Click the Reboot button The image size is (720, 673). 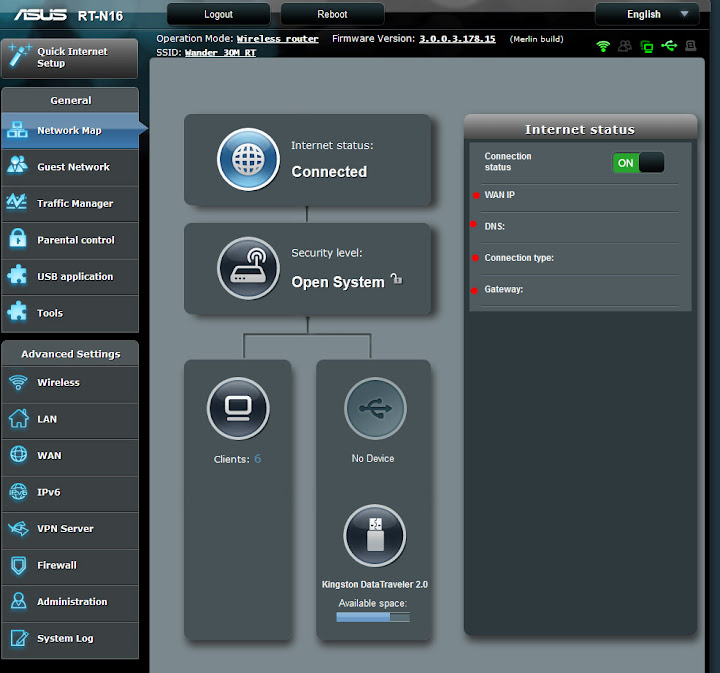(x=332, y=14)
